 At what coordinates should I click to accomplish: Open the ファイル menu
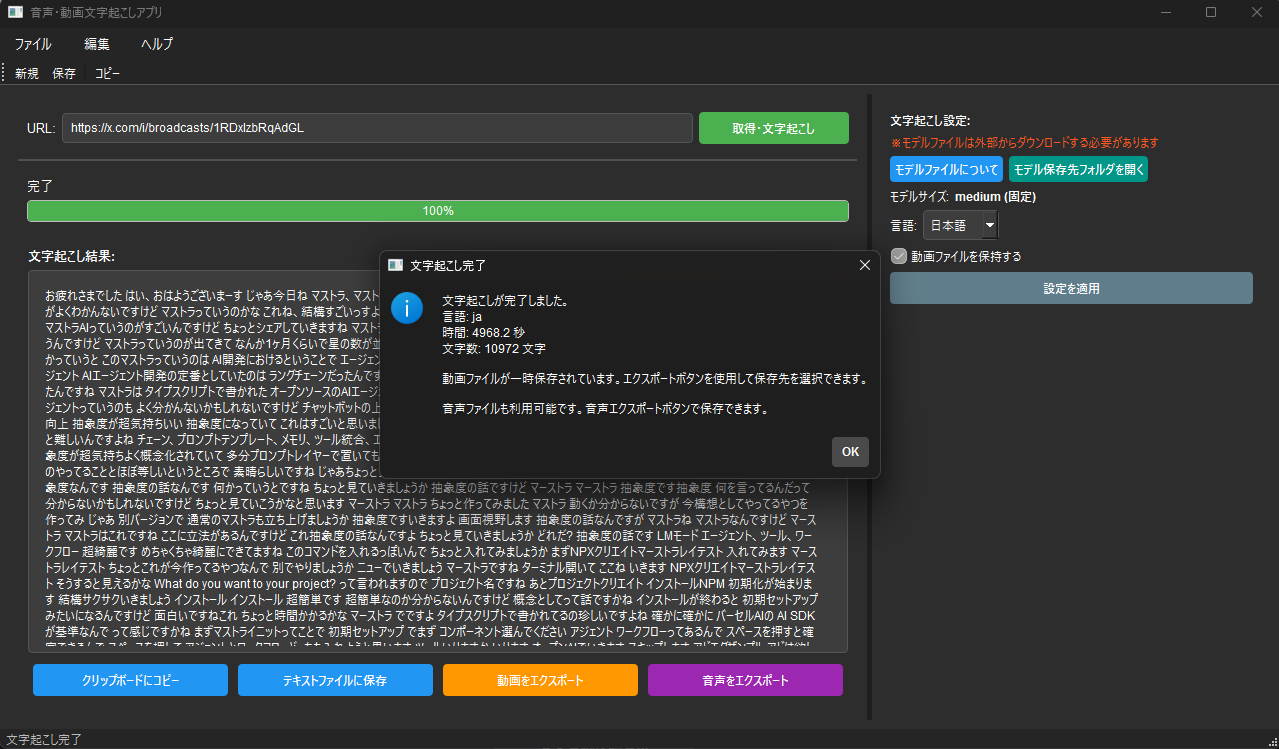click(x=33, y=44)
